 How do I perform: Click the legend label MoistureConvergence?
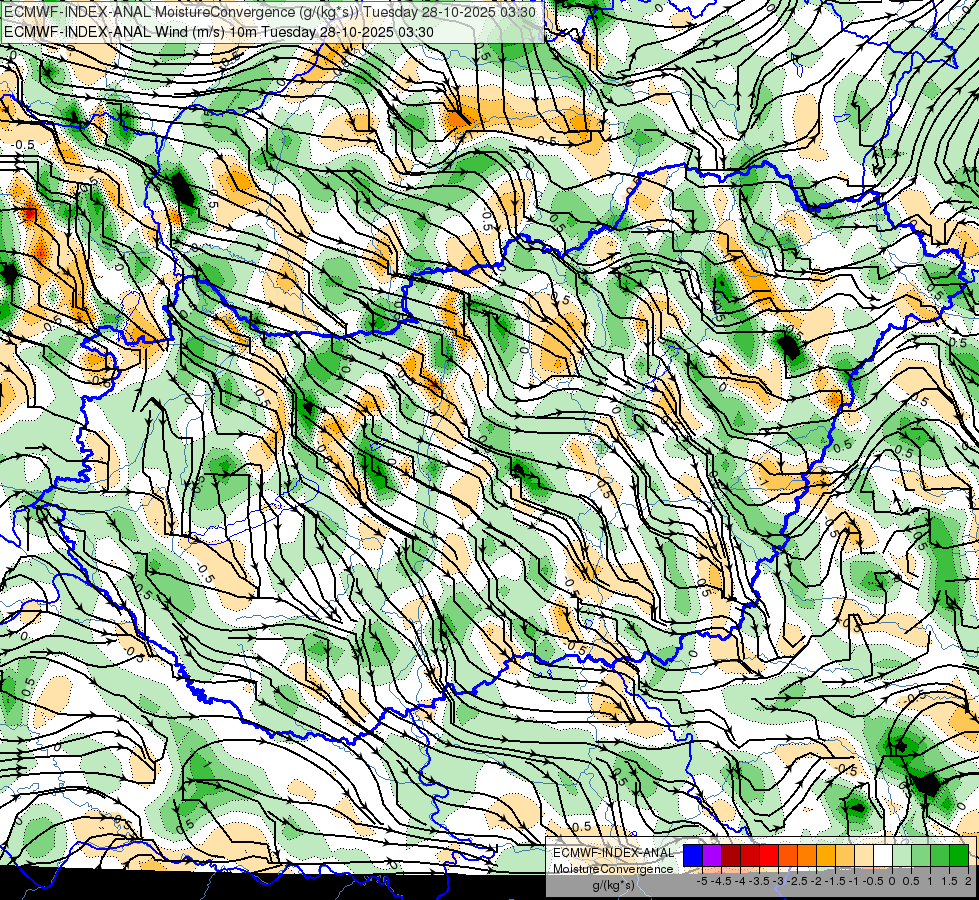tap(613, 869)
